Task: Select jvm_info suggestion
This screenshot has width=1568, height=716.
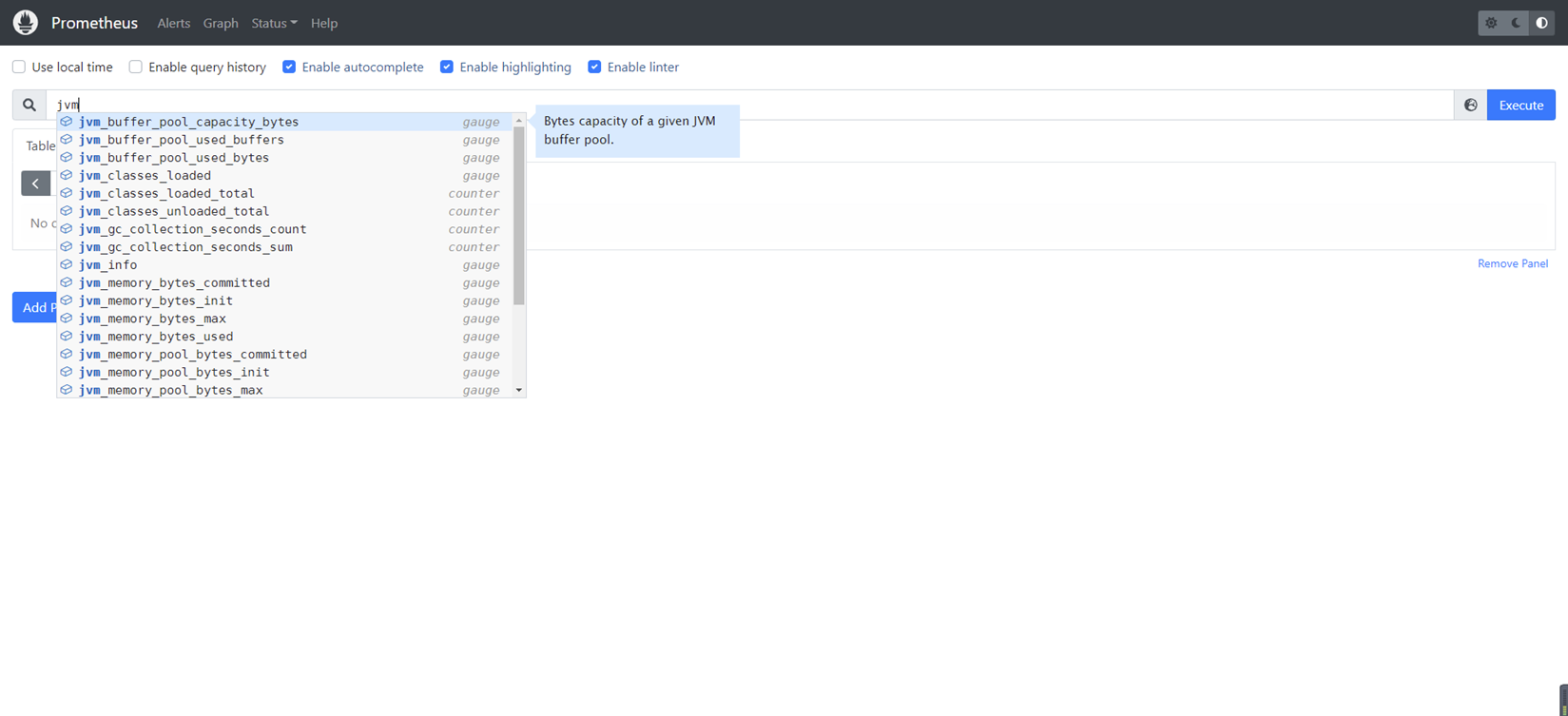Action: click(x=285, y=265)
